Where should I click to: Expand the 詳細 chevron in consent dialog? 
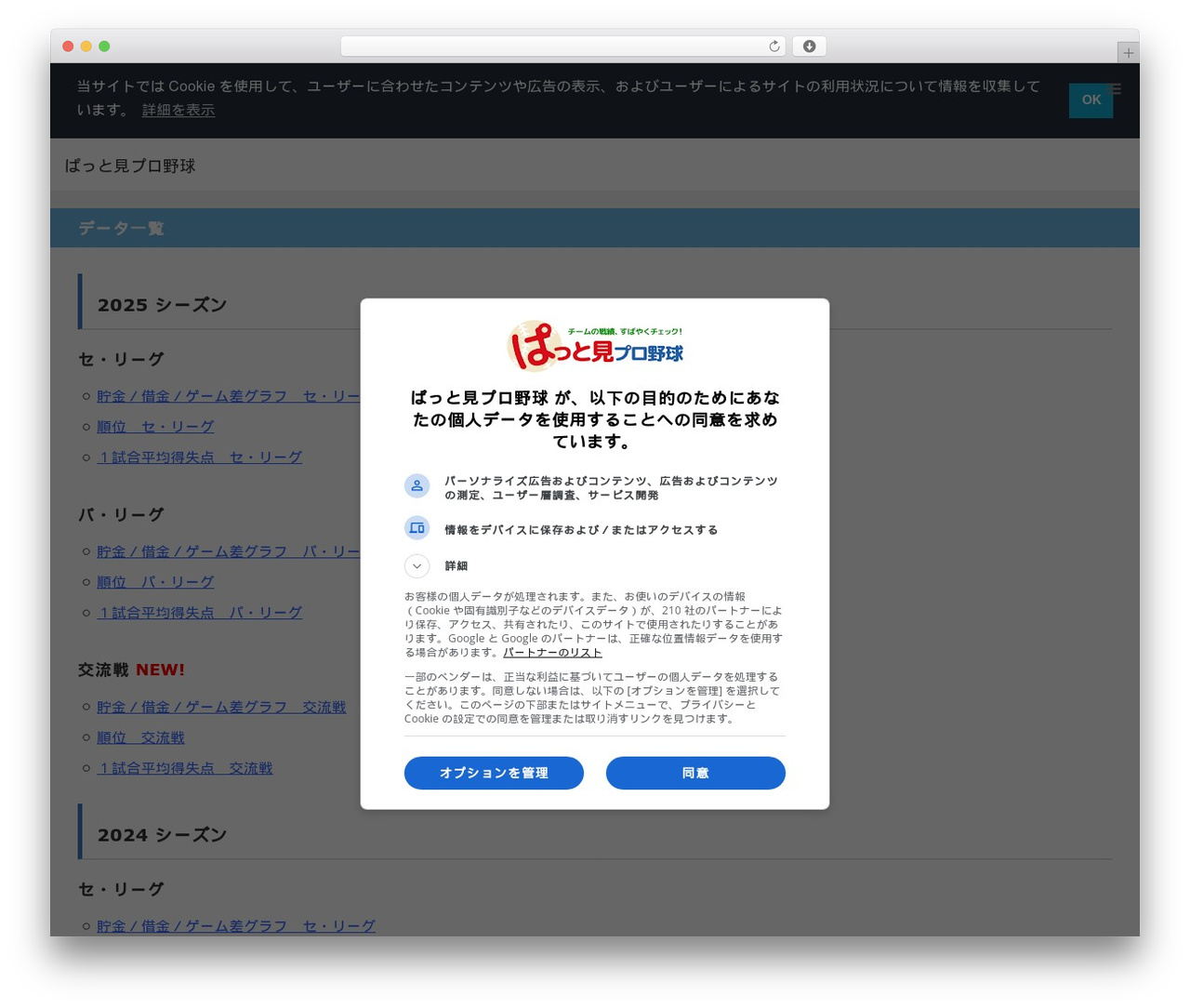tap(416, 565)
